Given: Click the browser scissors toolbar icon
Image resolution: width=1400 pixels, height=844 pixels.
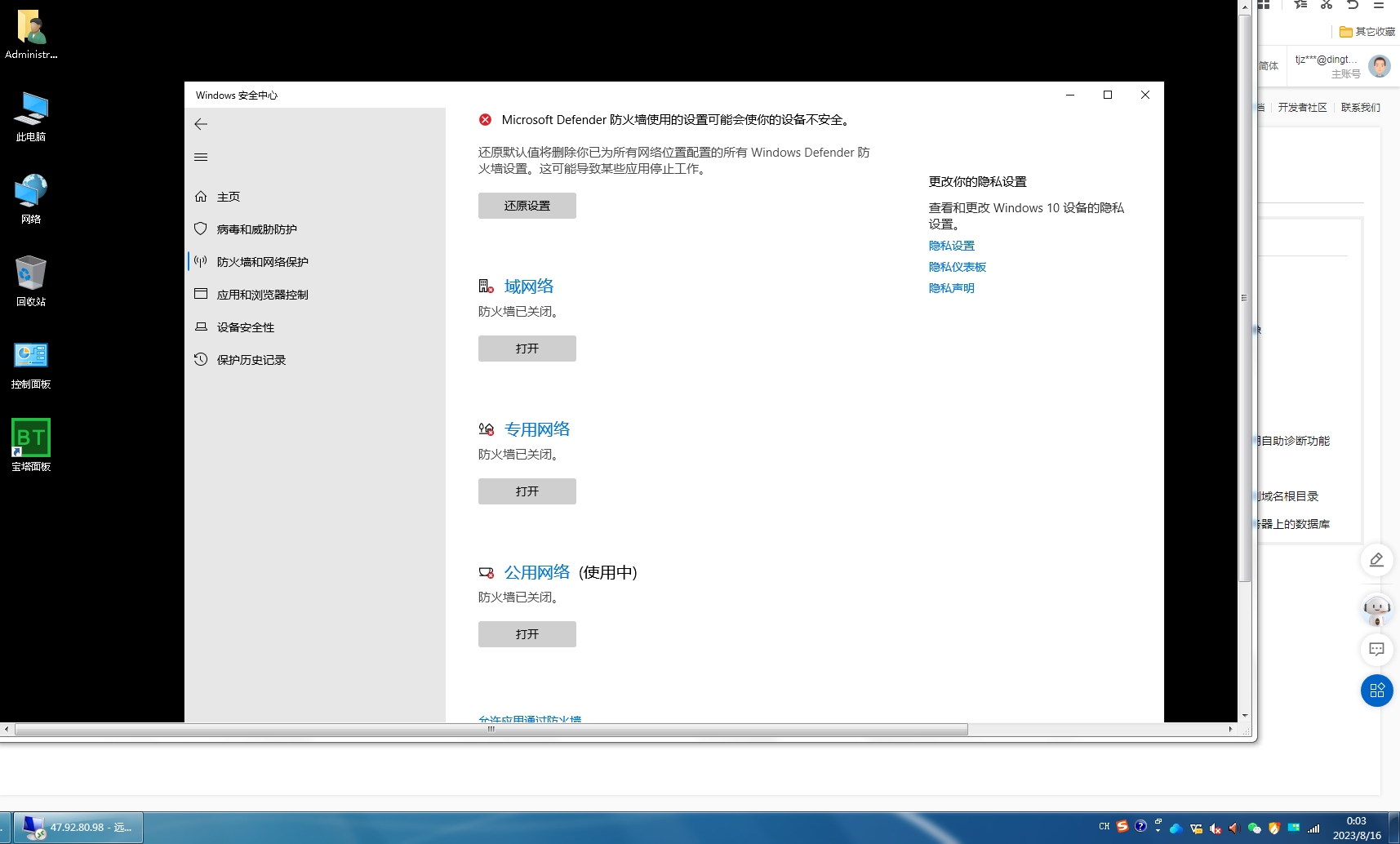Looking at the screenshot, I should tap(1327, 4).
